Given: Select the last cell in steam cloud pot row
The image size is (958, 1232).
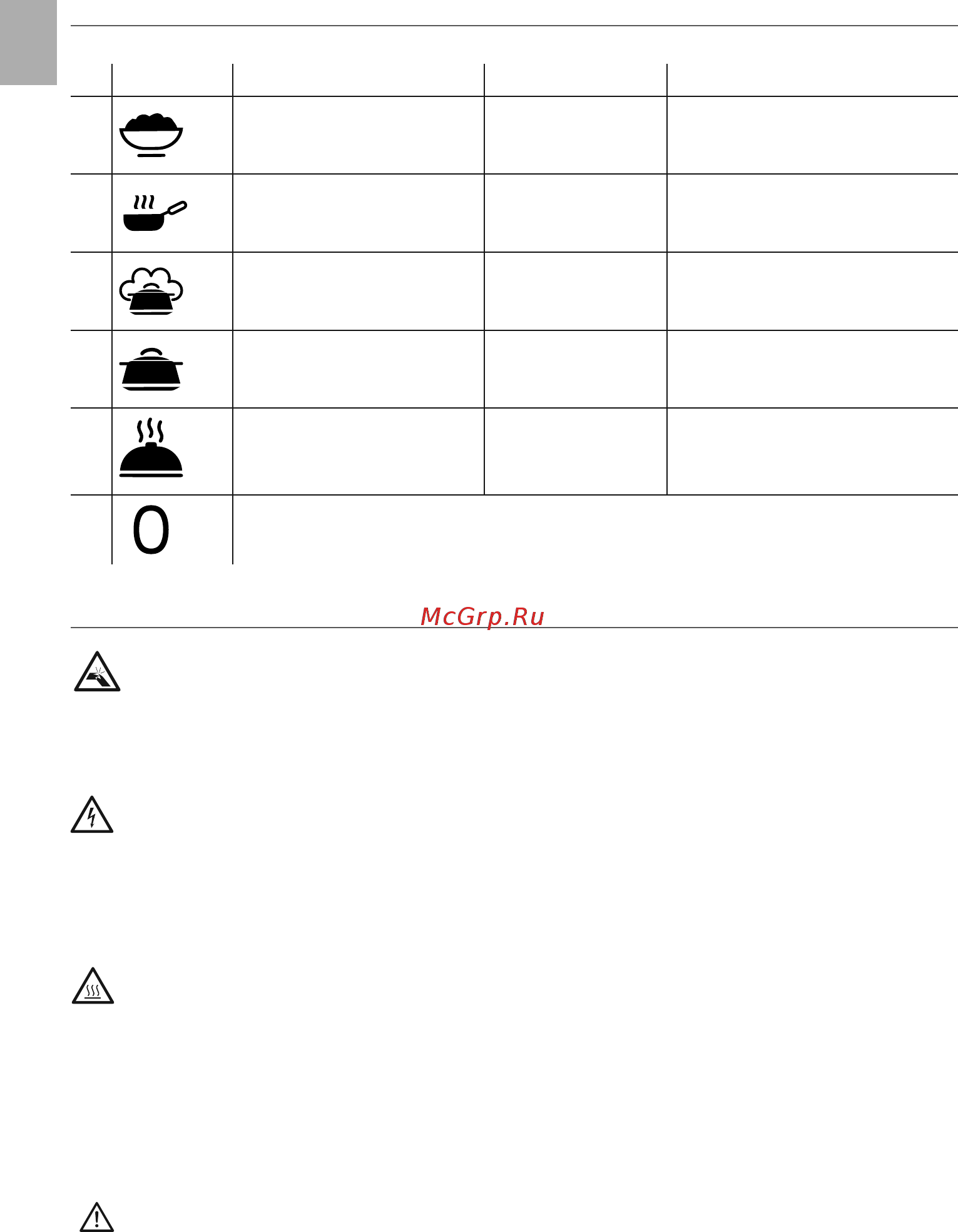Looking at the screenshot, I should pyautogui.click(x=812, y=291).
